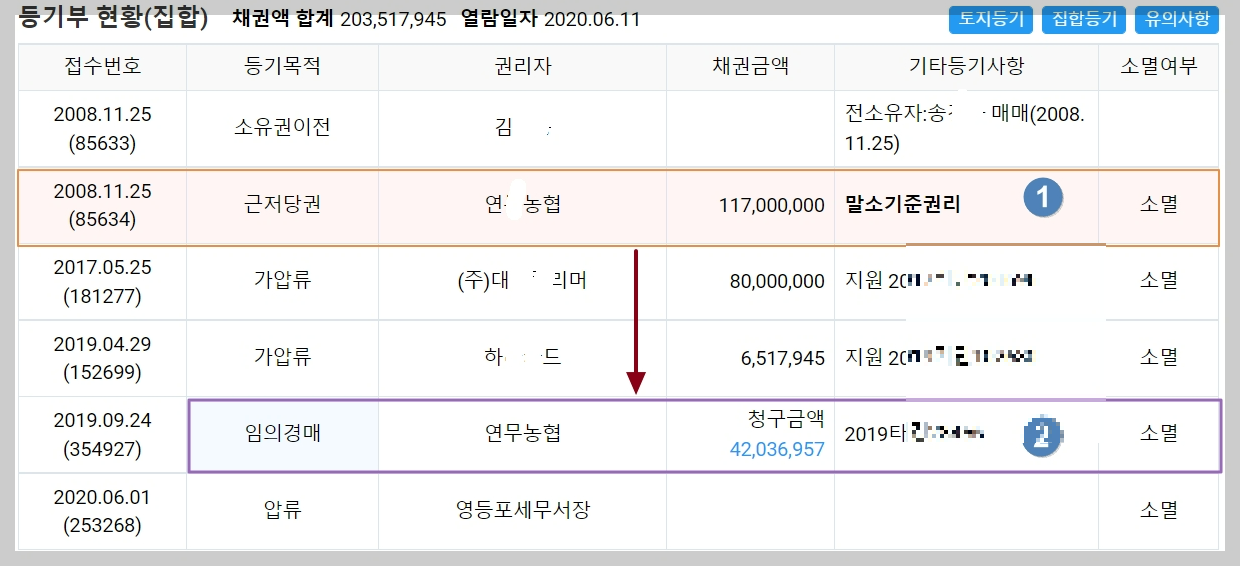Screen dimensions: 1240x566
Task: Select receipt number 2020.06.01 (253268)
Action: 103,510
